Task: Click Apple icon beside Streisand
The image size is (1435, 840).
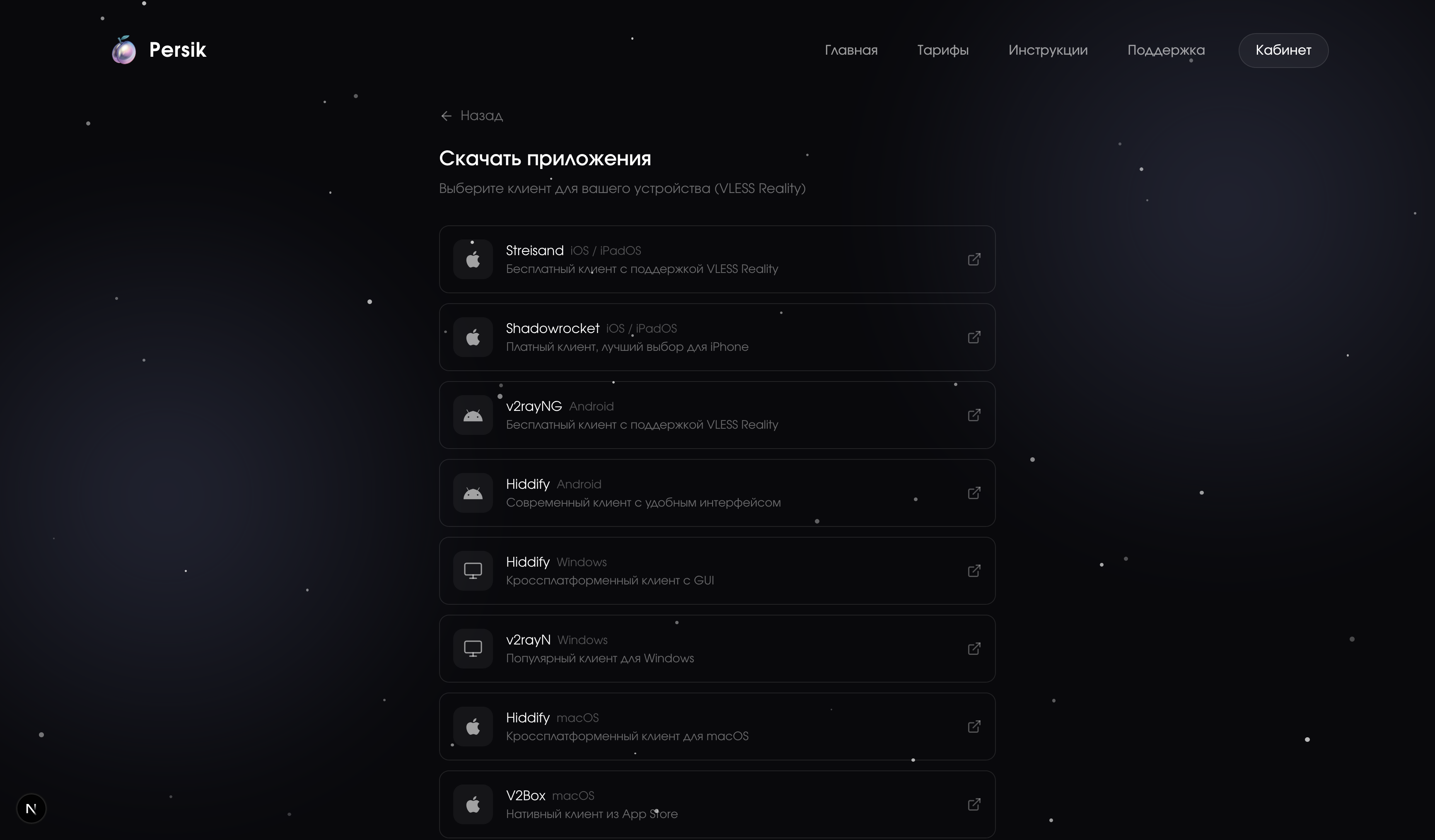Action: (x=473, y=260)
